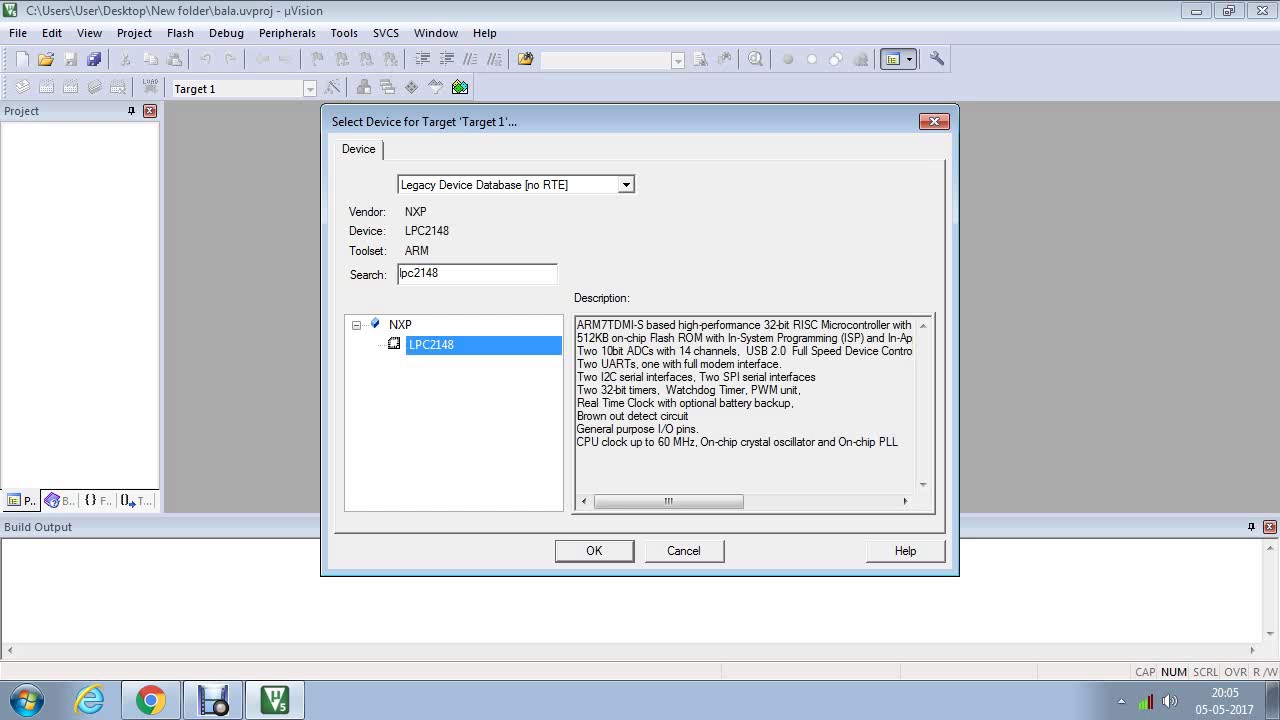Open the Flash menu

pos(180,33)
